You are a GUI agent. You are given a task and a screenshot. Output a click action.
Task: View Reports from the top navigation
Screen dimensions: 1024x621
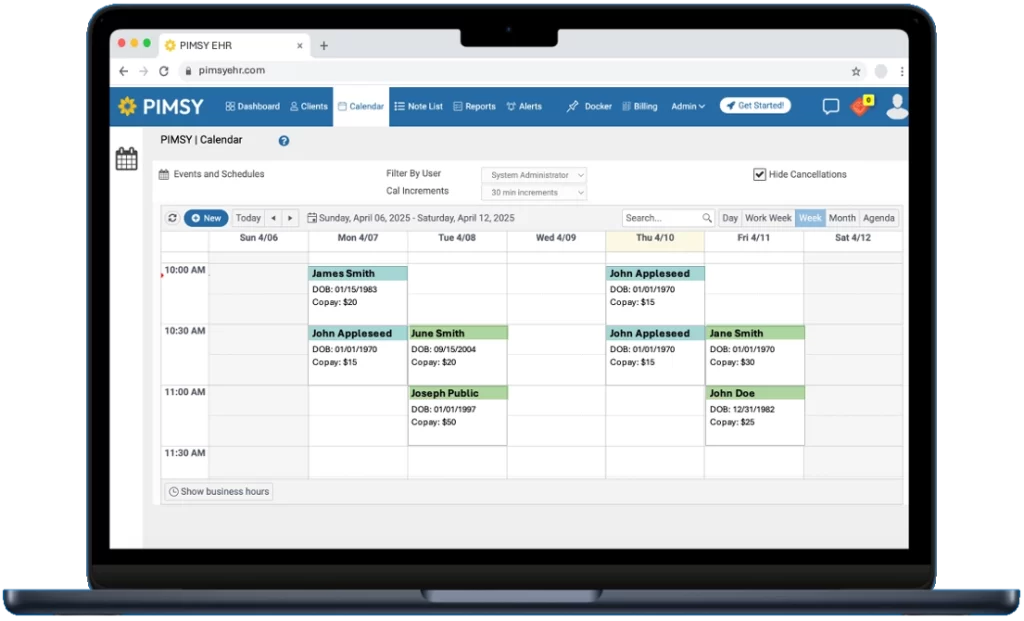[x=474, y=106]
